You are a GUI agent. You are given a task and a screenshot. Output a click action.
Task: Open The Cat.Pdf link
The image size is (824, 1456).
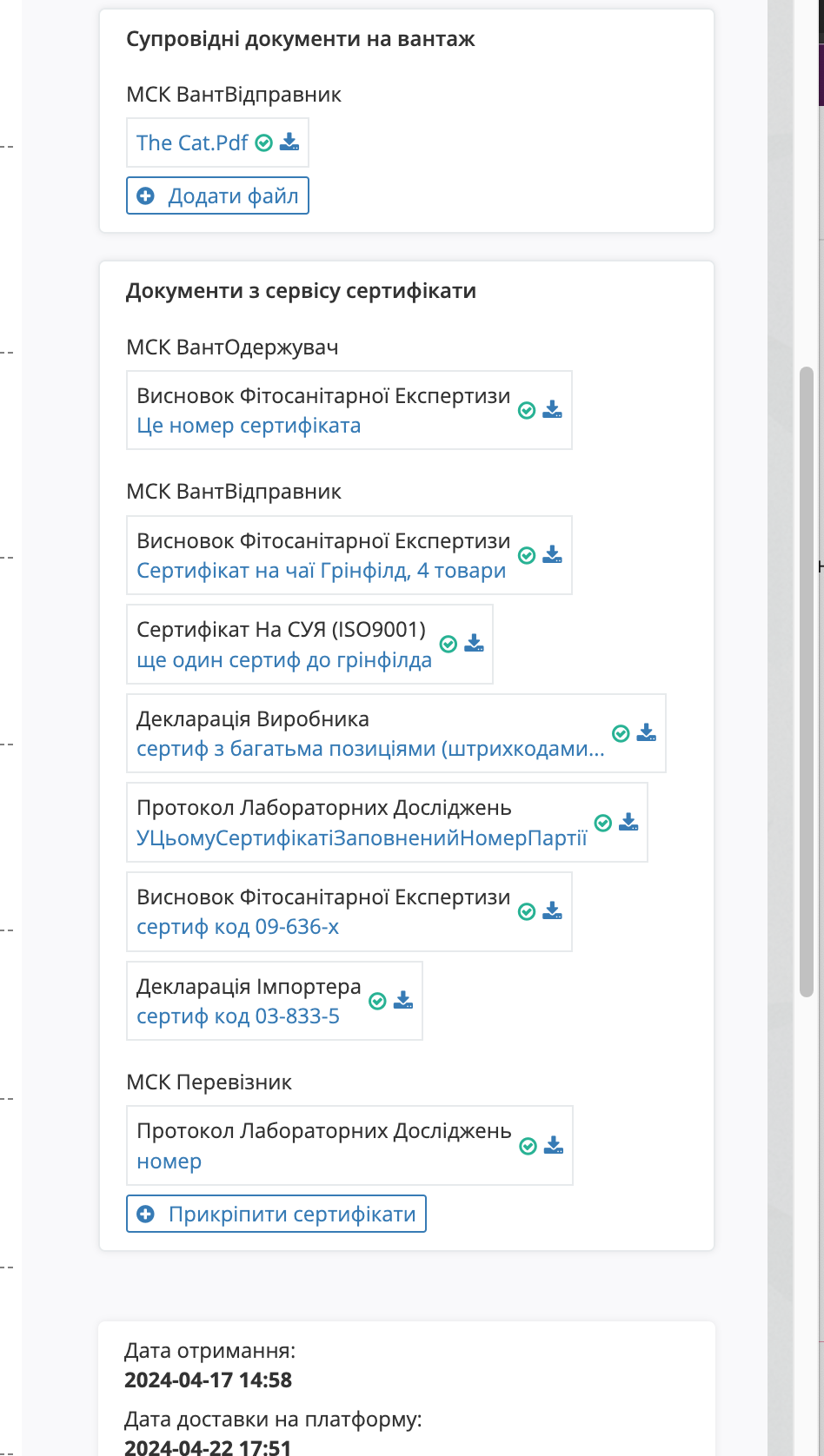click(192, 142)
